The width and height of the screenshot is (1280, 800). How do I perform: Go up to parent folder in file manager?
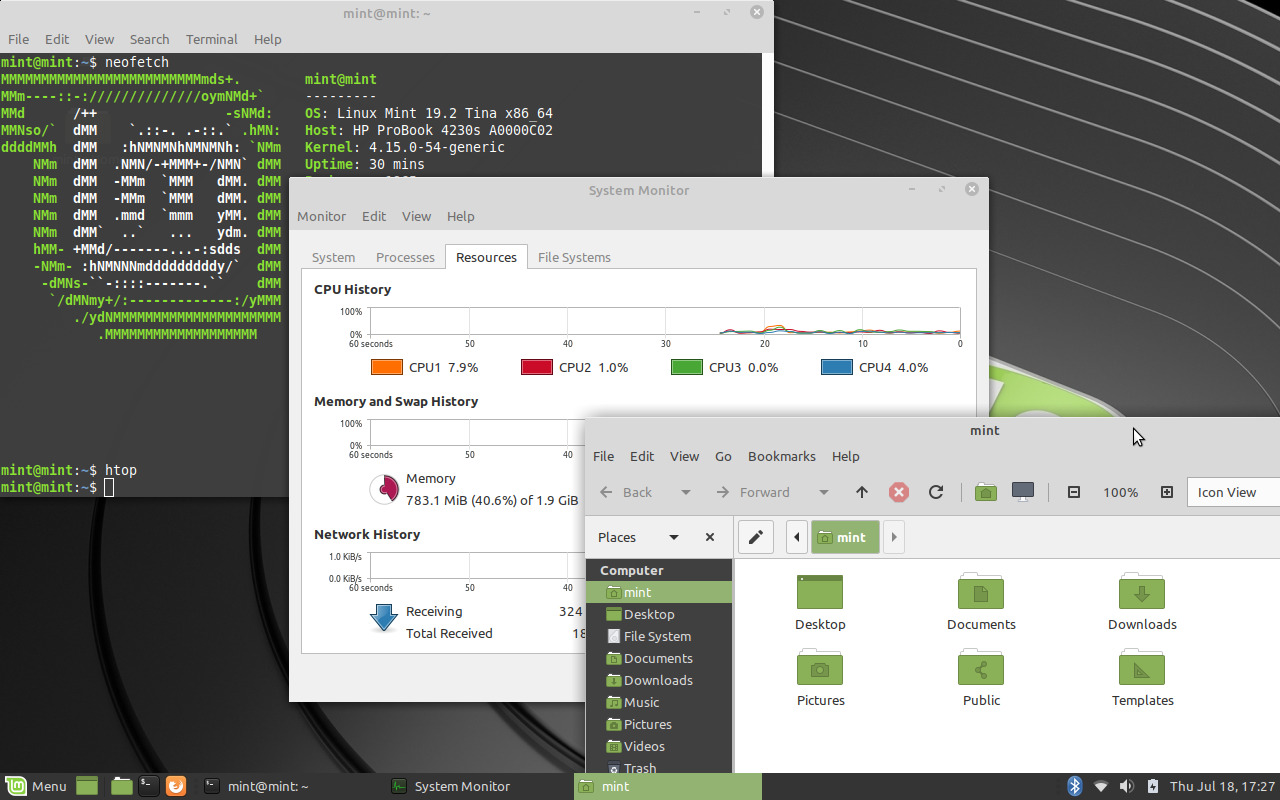click(862, 492)
